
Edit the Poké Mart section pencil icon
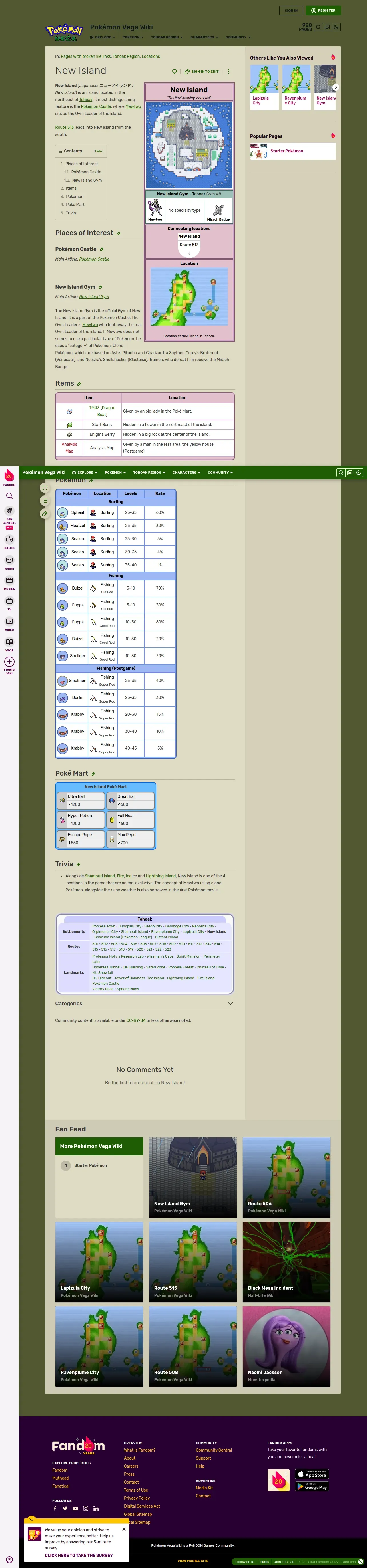pos(93,774)
